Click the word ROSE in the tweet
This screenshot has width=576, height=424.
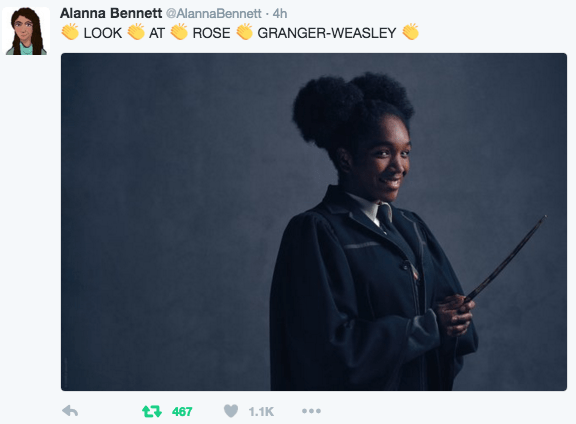pos(211,33)
